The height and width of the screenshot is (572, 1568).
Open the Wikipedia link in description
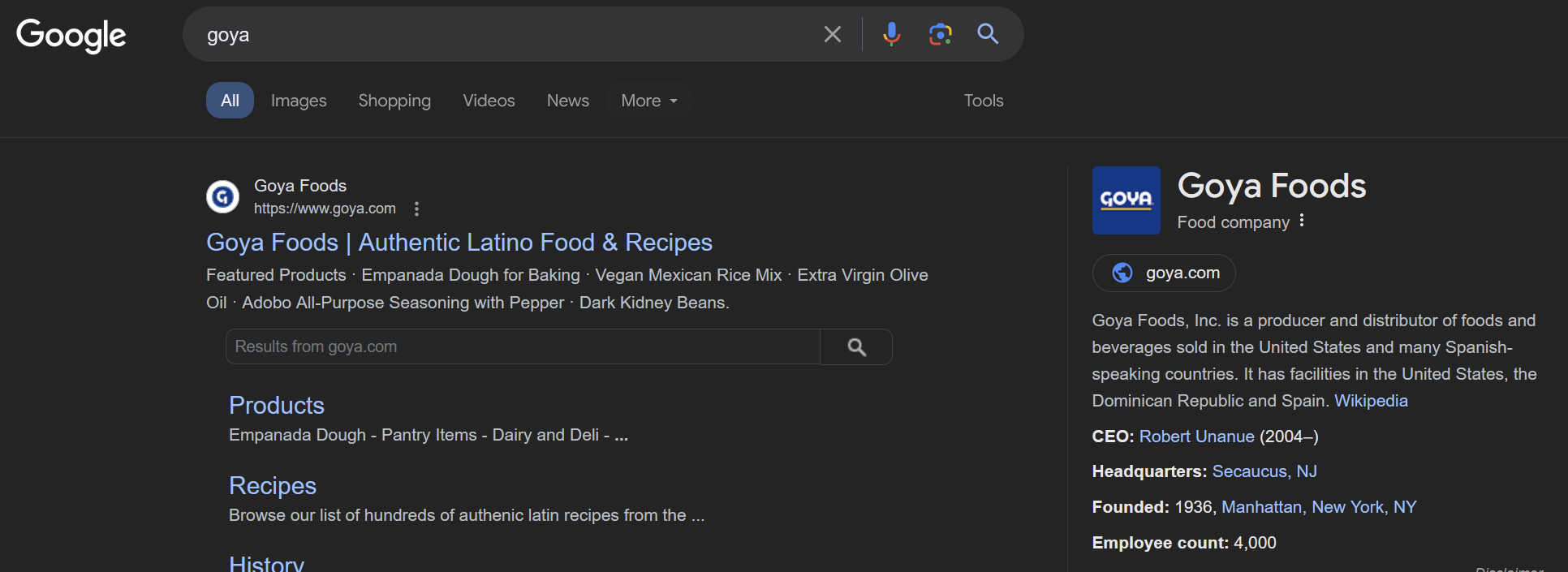click(1371, 401)
